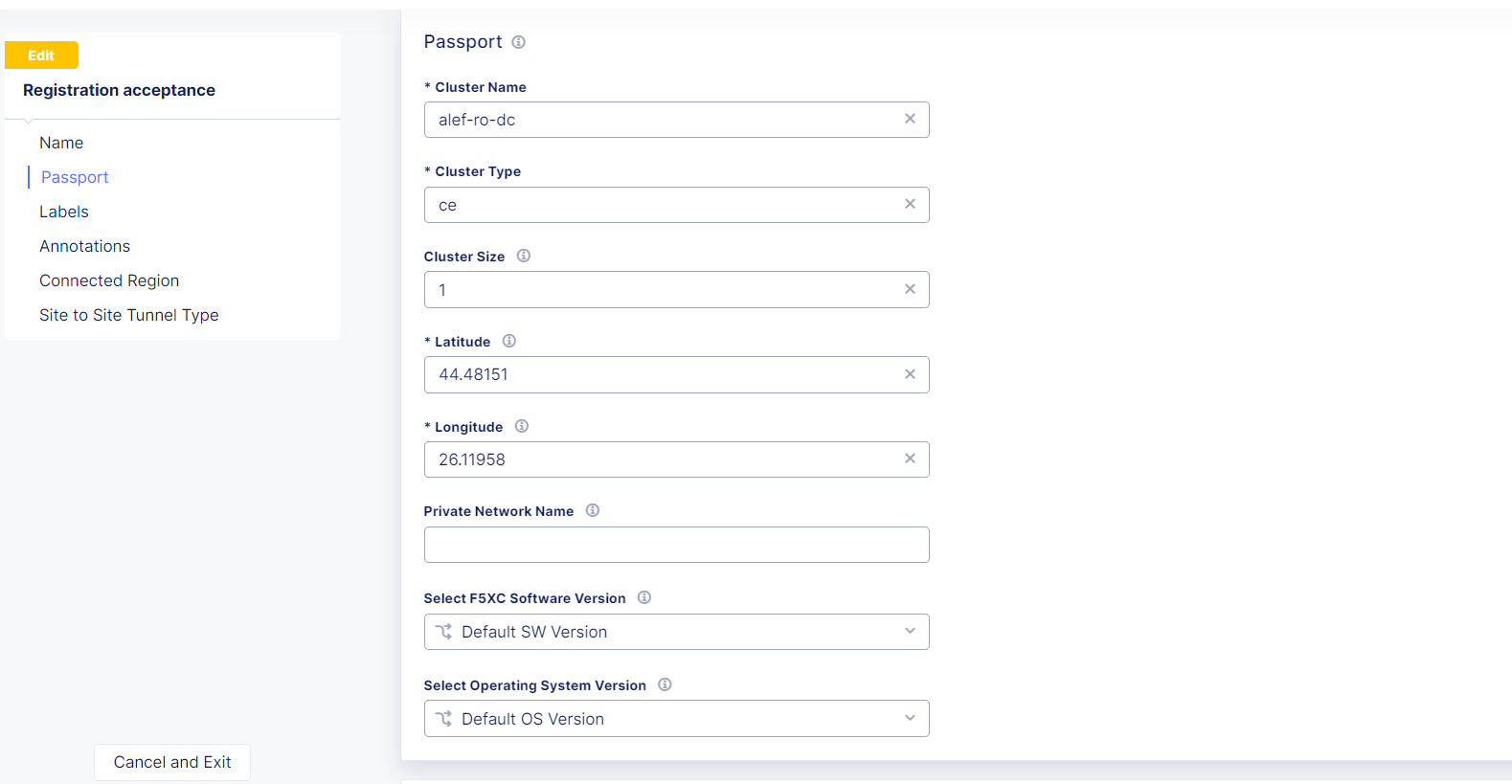Click the info icon beside Passport heading
Screen dimensions: 1512x784
(518, 42)
